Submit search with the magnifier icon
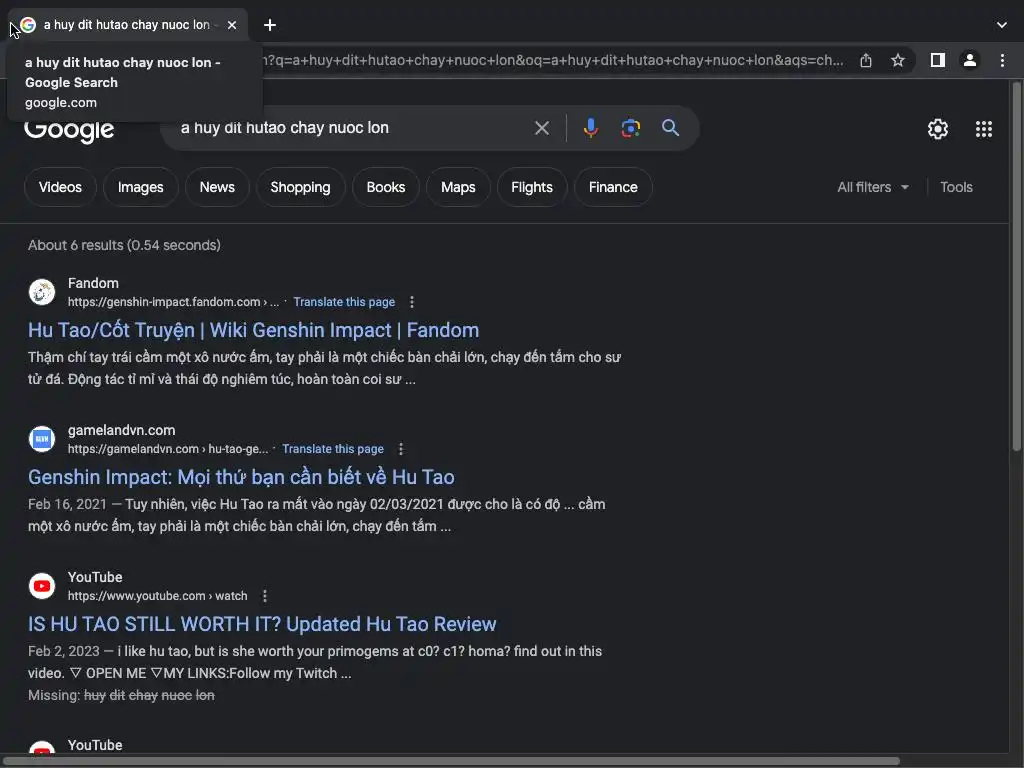Viewport: 1024px width, 768px height. 671,128
